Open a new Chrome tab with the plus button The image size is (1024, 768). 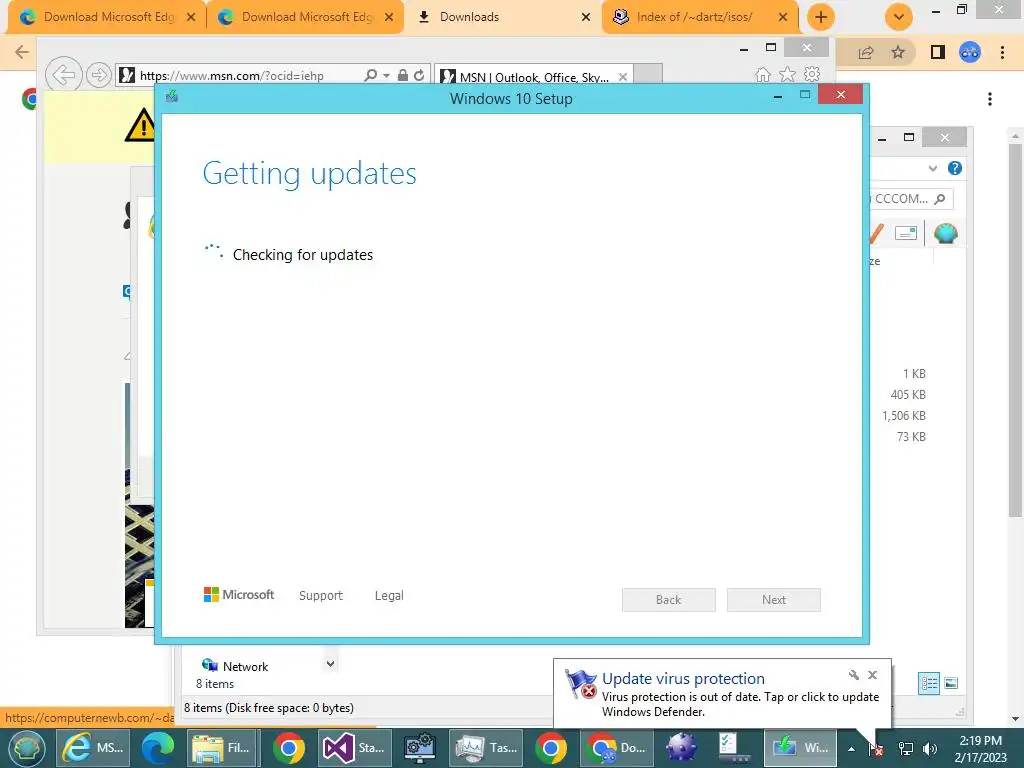click(821, 17)
